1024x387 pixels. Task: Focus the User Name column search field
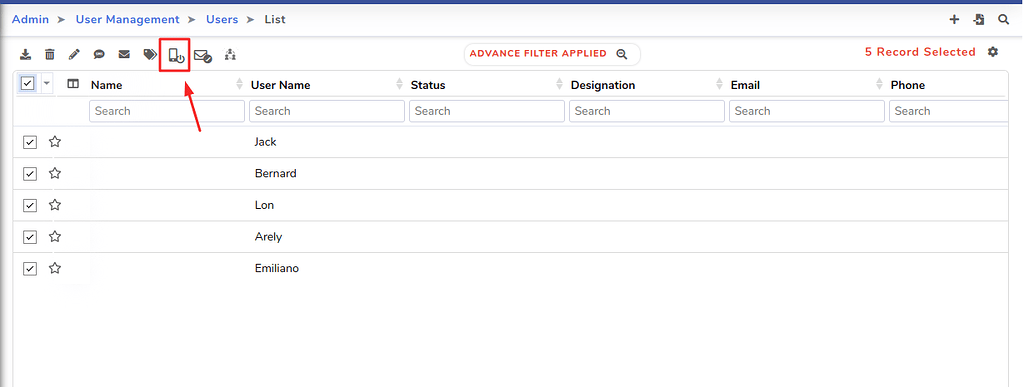327,111
